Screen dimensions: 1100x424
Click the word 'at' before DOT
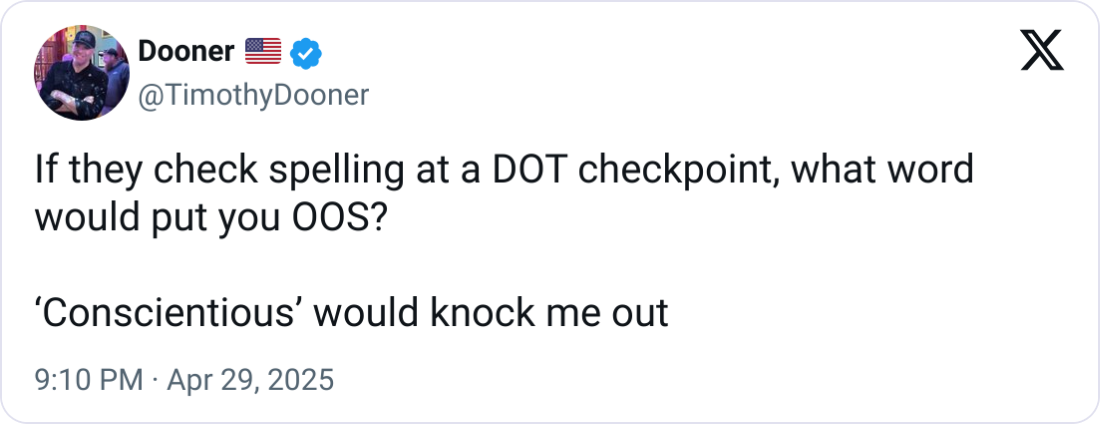(421, 170)
